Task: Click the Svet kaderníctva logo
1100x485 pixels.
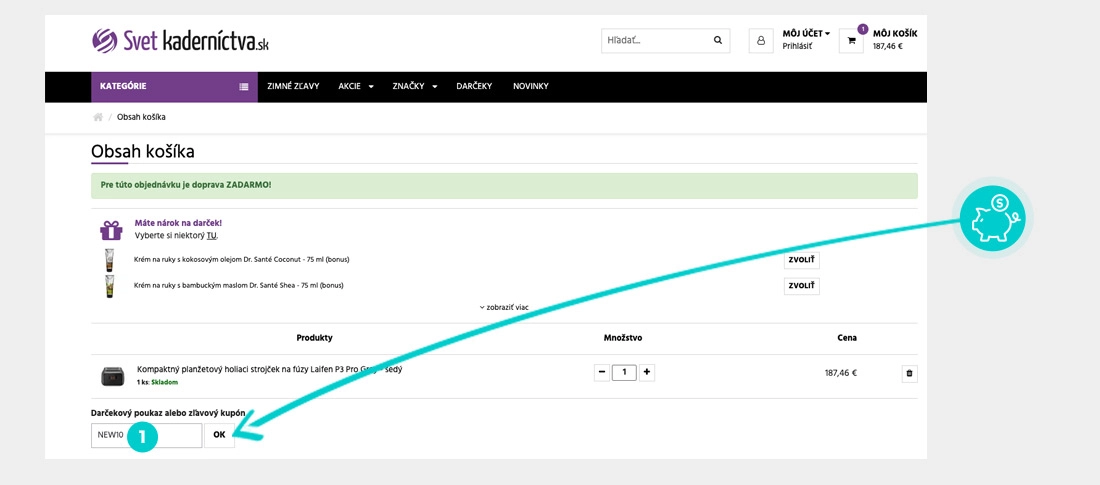Action: point(180,41)
